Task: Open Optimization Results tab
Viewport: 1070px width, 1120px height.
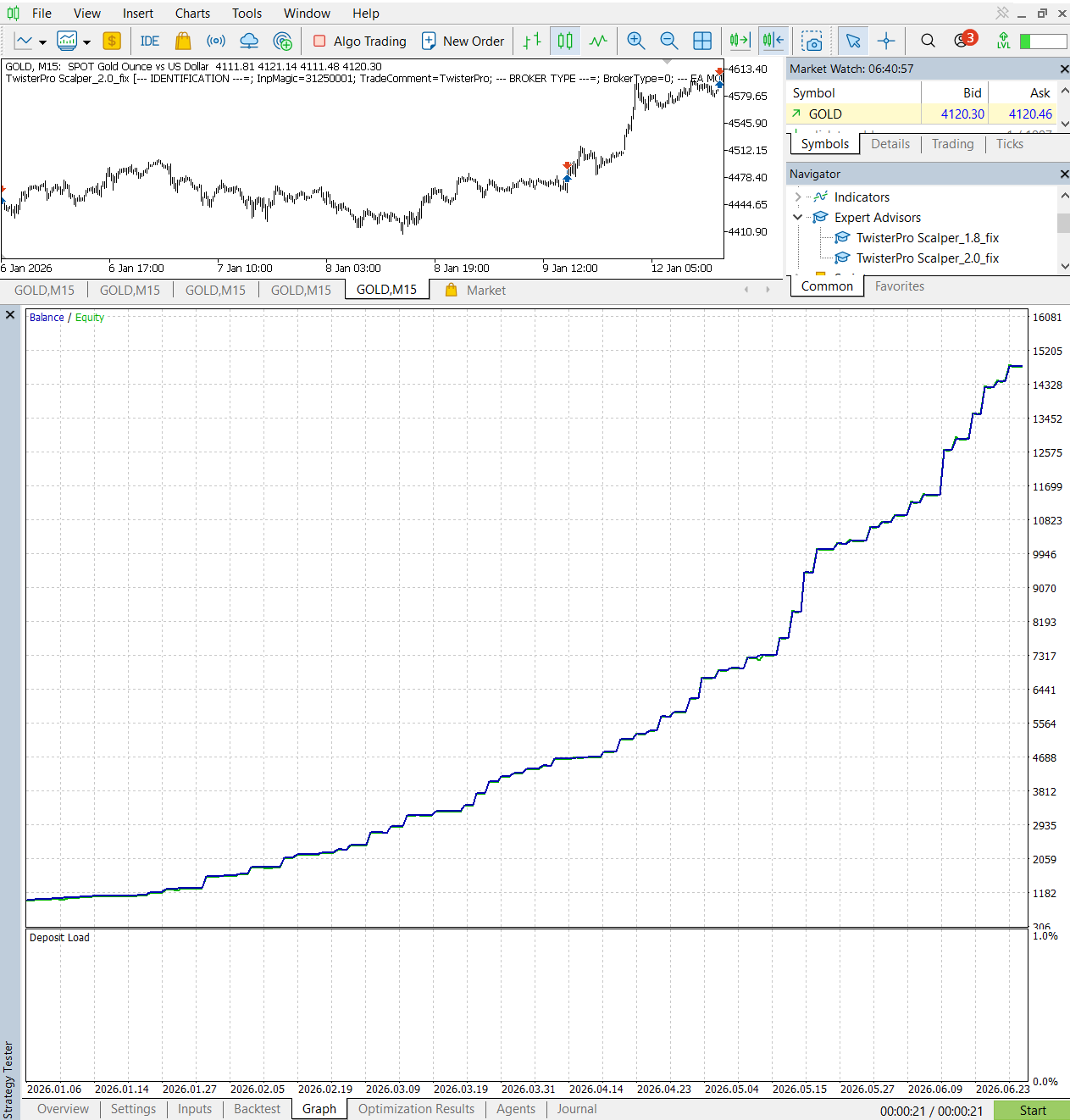Action: 416,1109
